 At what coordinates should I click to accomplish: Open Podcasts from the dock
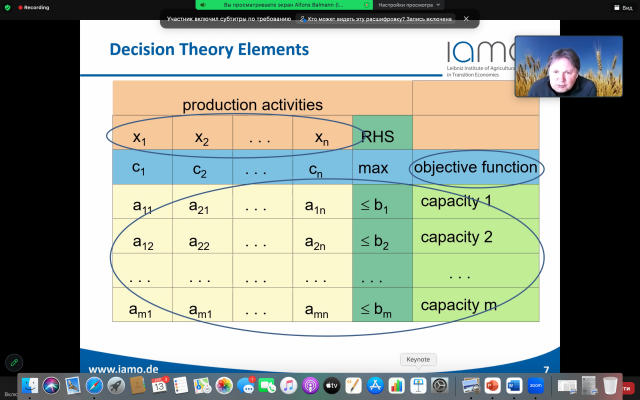[x=310, y=386]
